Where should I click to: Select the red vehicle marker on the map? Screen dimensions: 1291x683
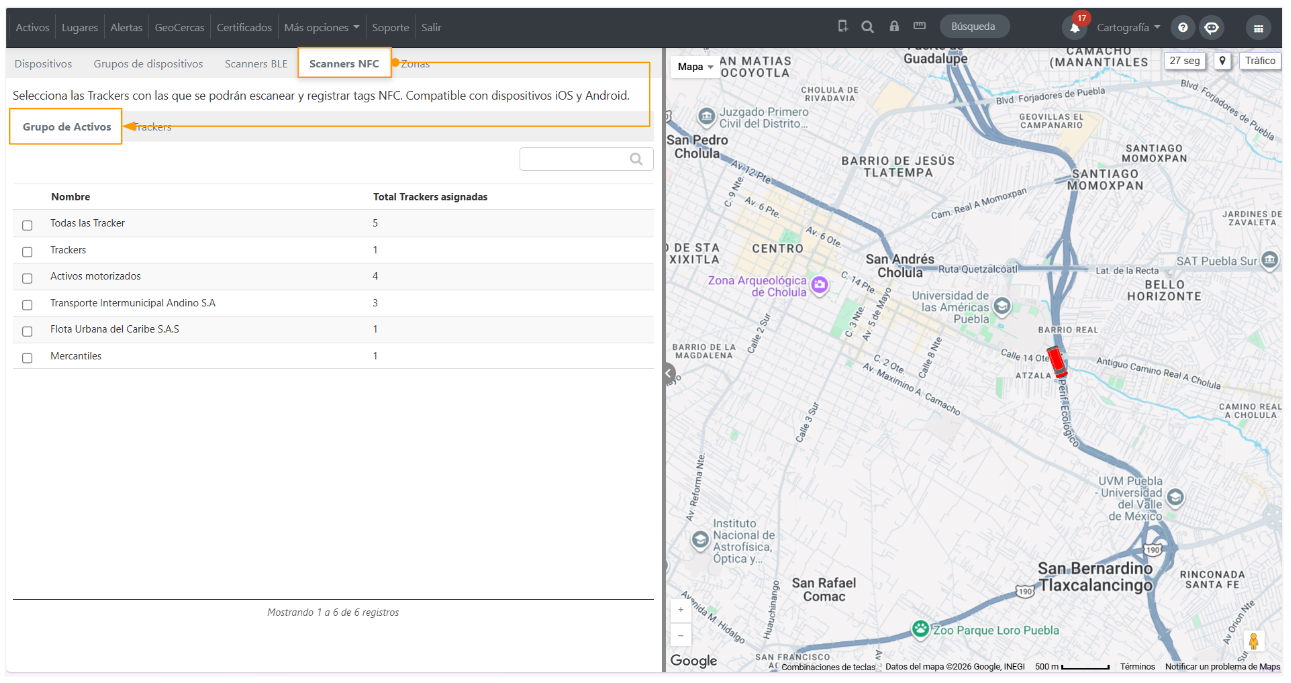coord(1057,361)
